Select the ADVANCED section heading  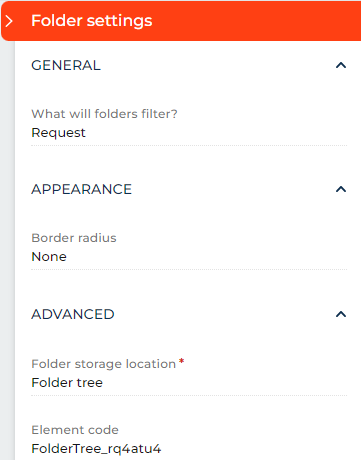click(73, 314)
